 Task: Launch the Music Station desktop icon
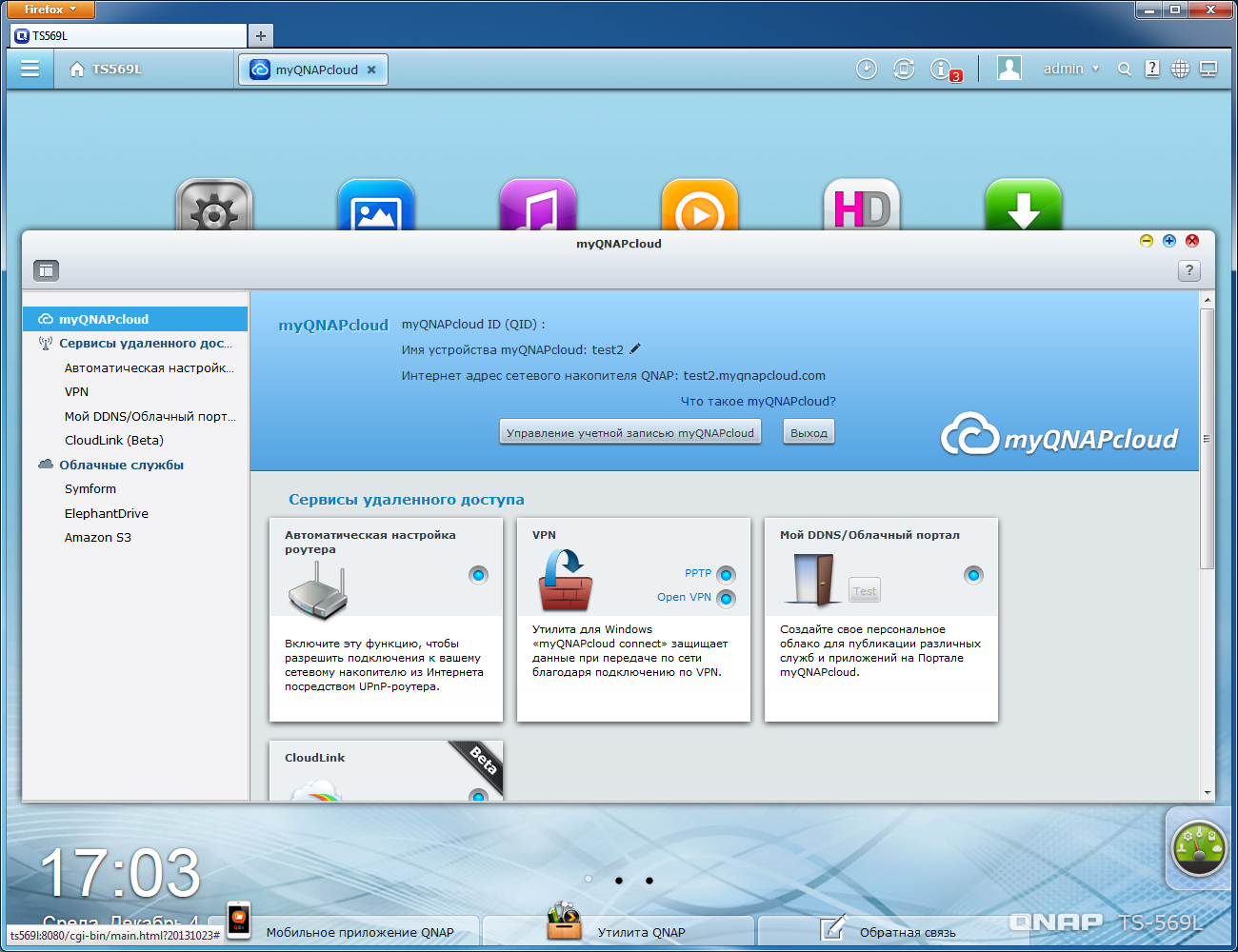538,205
